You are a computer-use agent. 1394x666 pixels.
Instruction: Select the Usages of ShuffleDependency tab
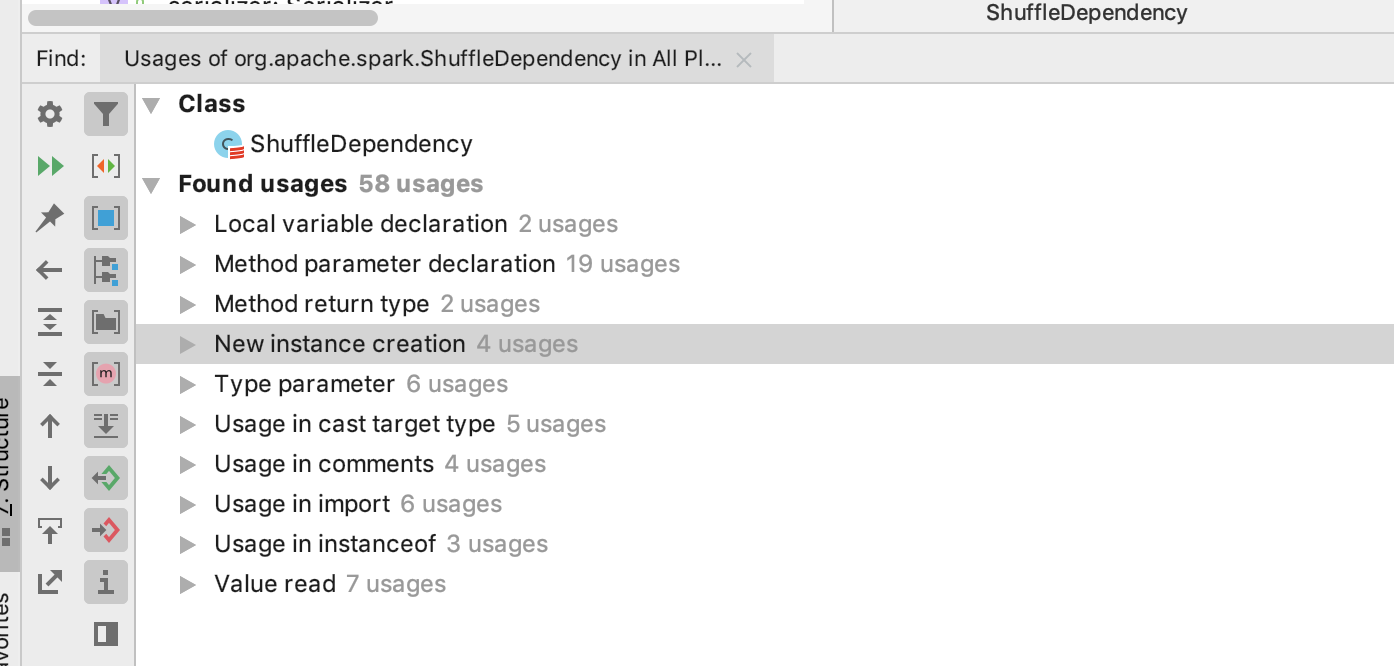click(422, 59)
